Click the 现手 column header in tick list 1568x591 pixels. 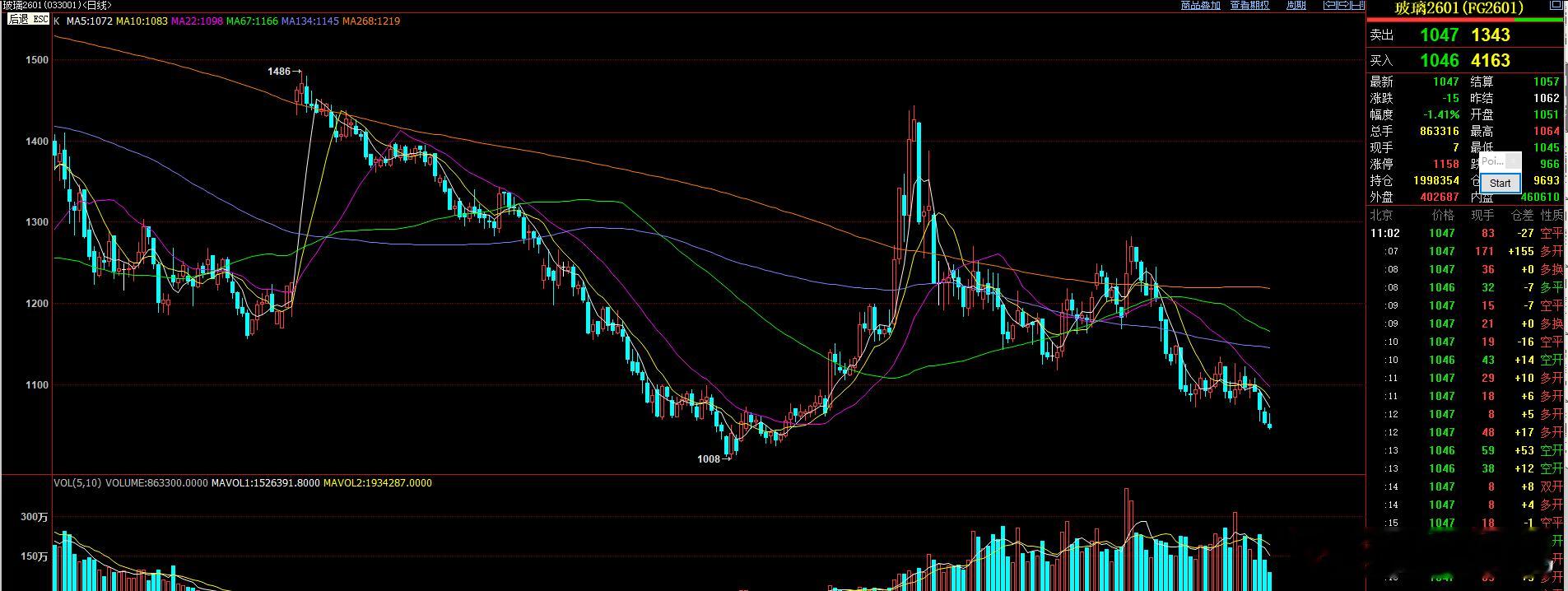click(x=1482, y=215)
